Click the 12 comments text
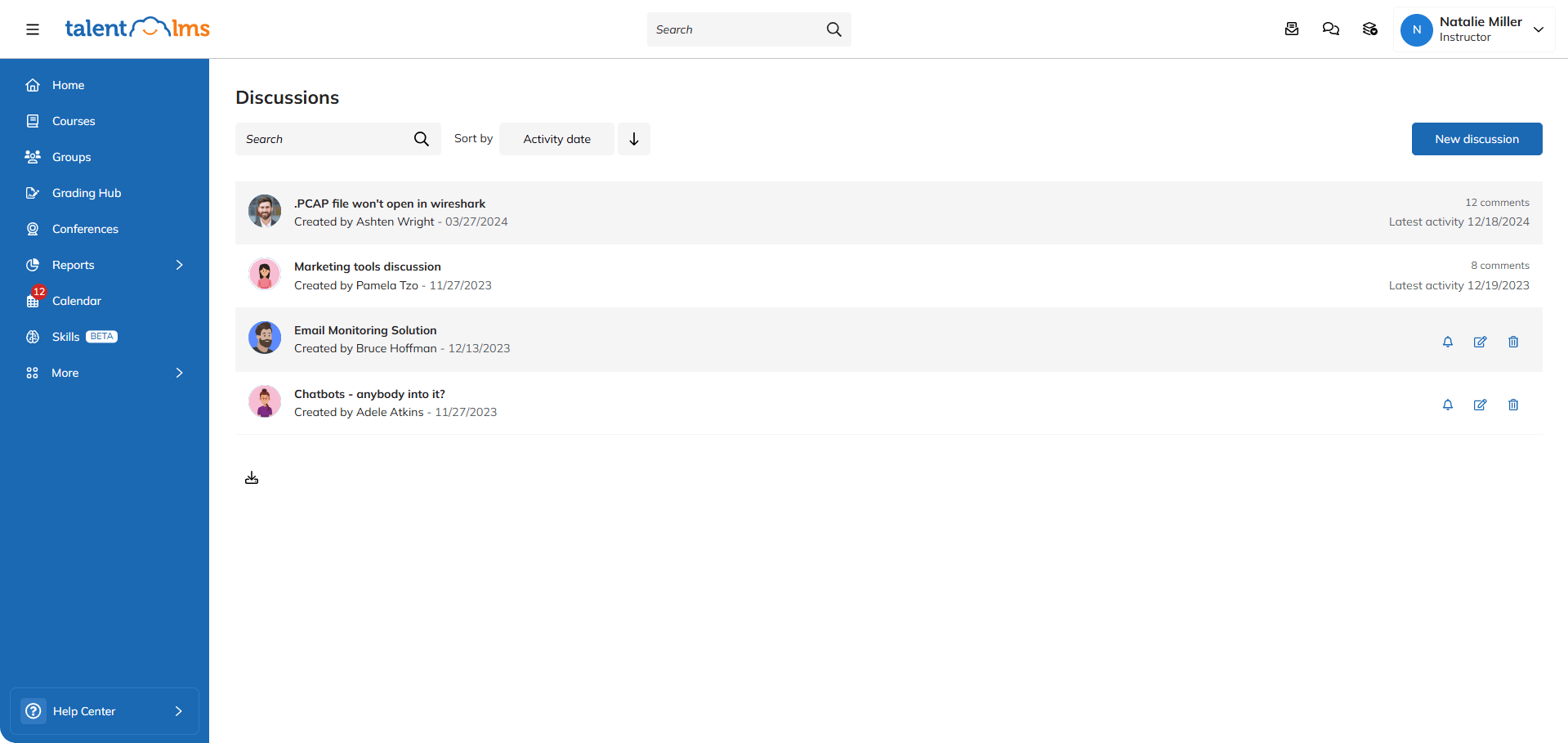 tap(1497, 203)
